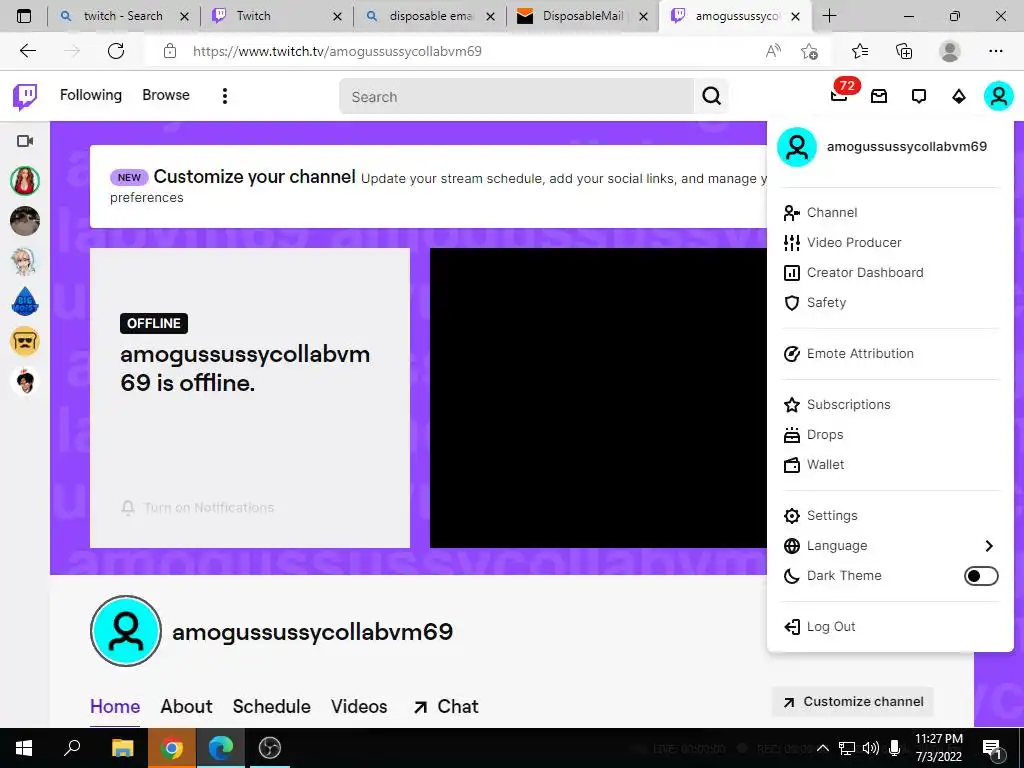1024x768 pixels.
Task: Open Wallet from the user menu
Action: tap(891, 464)
